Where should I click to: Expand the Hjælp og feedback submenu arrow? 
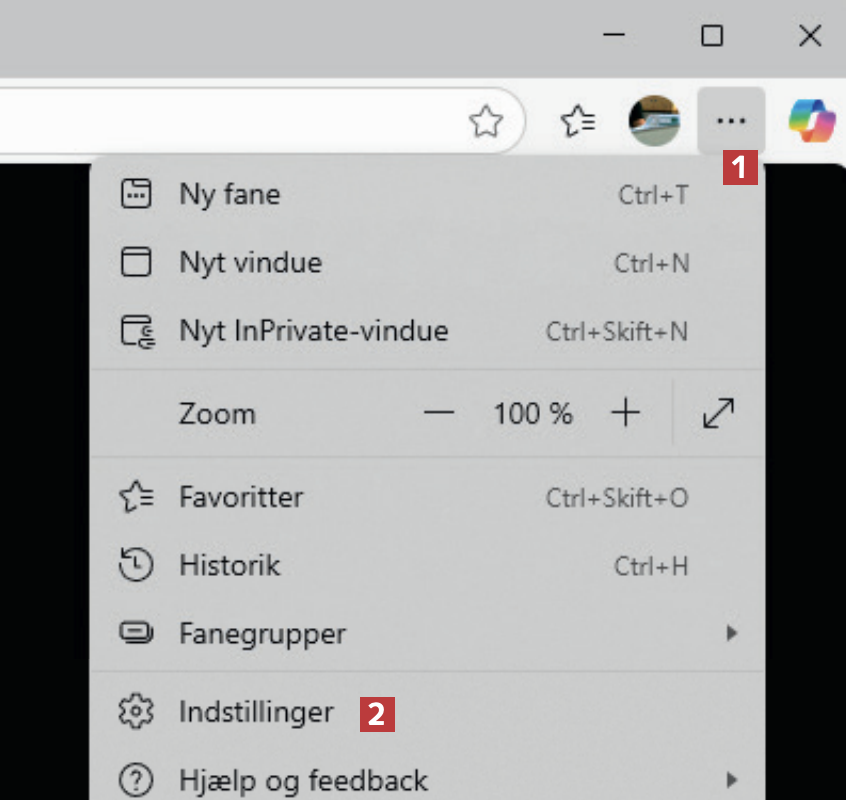click(x=732, y=779)
